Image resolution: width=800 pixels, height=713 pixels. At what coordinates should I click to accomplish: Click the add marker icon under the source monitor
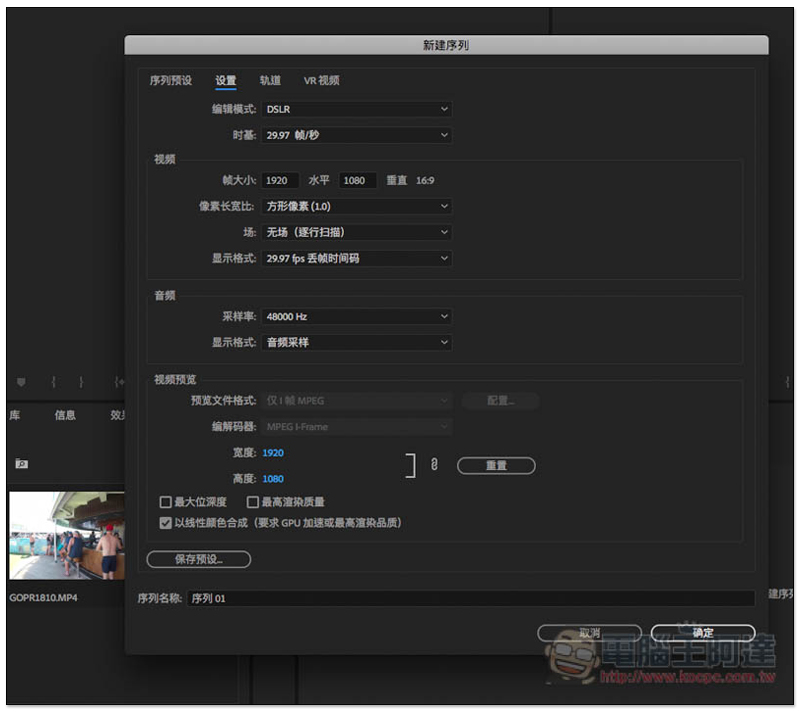tap(21, 382)
